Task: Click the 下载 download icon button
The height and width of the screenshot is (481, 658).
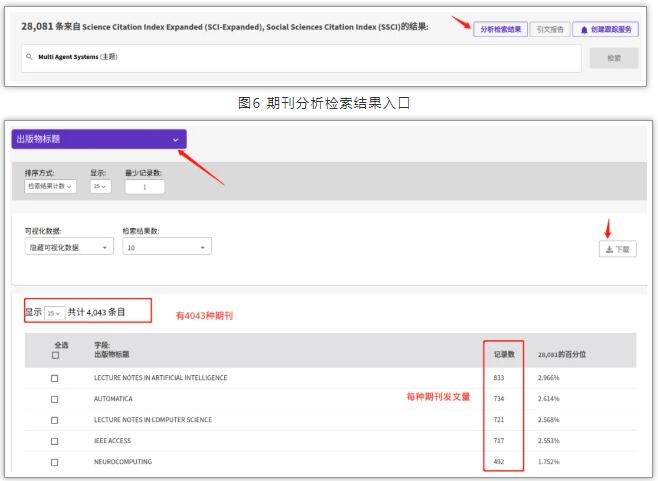Action: click(x=617, y=249)
